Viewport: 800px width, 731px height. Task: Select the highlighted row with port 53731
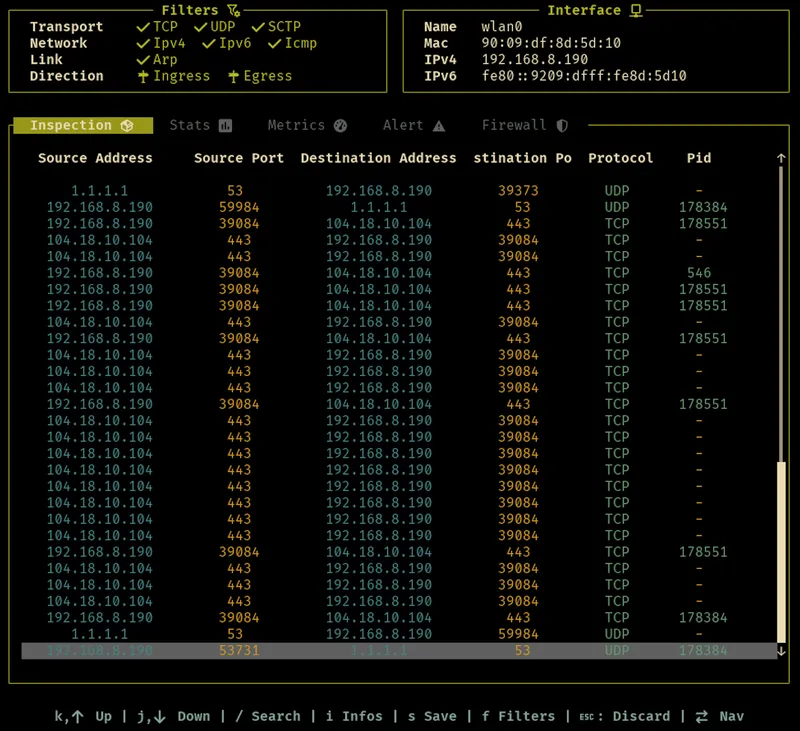pos(399,651)
